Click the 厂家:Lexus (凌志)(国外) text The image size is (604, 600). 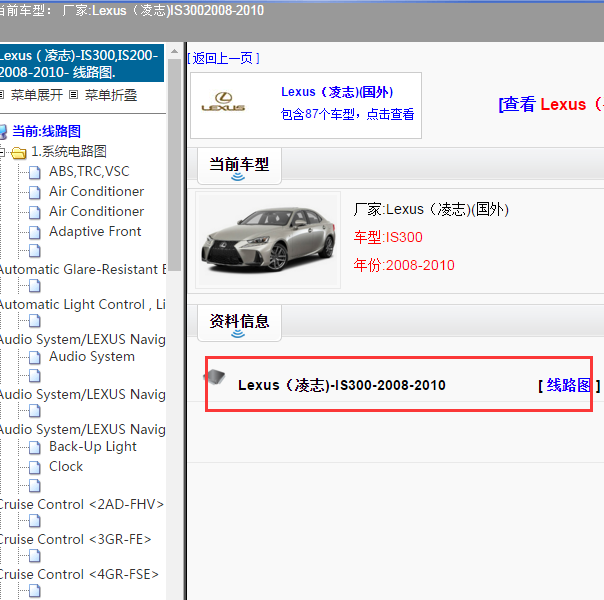[x=431, y=209]
